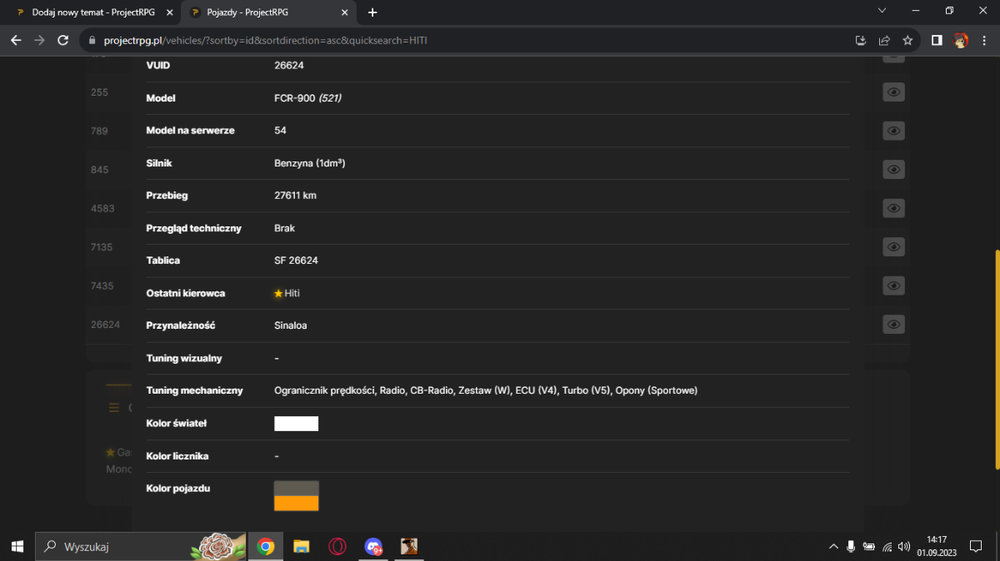Open the Windows Start menu
Screen dimensions: 1000x561
[x=17, y=546]
